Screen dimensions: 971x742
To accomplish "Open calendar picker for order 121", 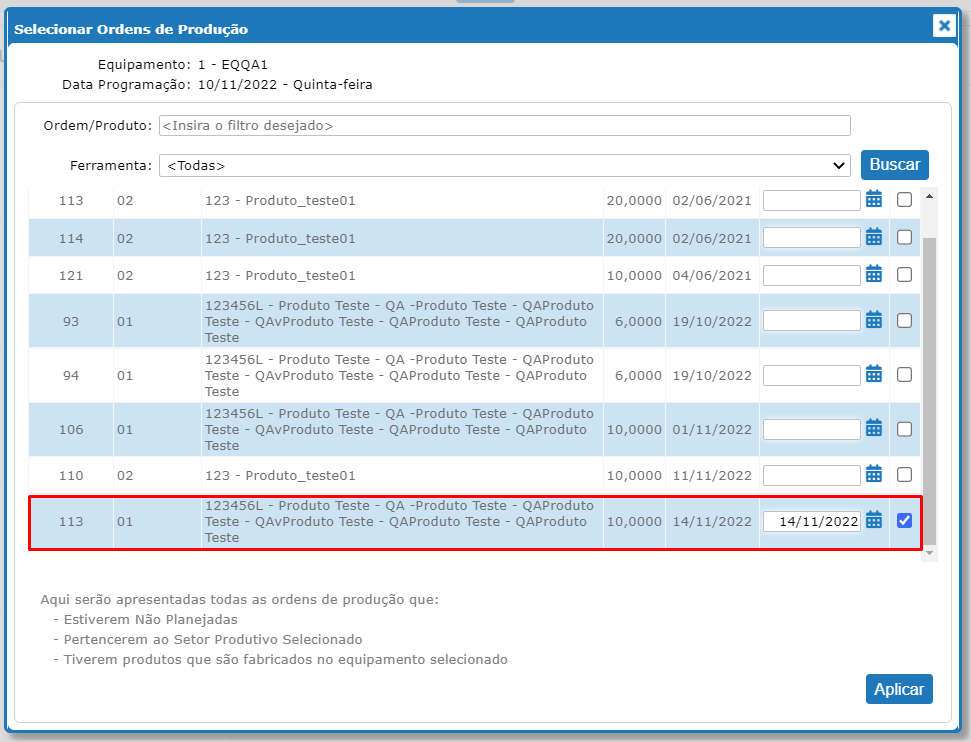I will tap(874, 274).
